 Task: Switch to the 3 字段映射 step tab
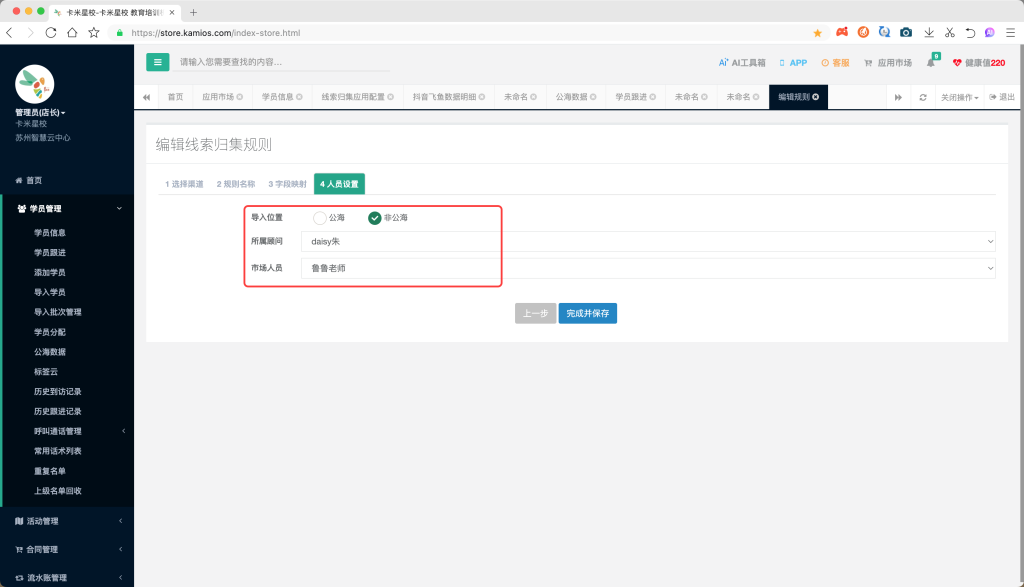286,184
